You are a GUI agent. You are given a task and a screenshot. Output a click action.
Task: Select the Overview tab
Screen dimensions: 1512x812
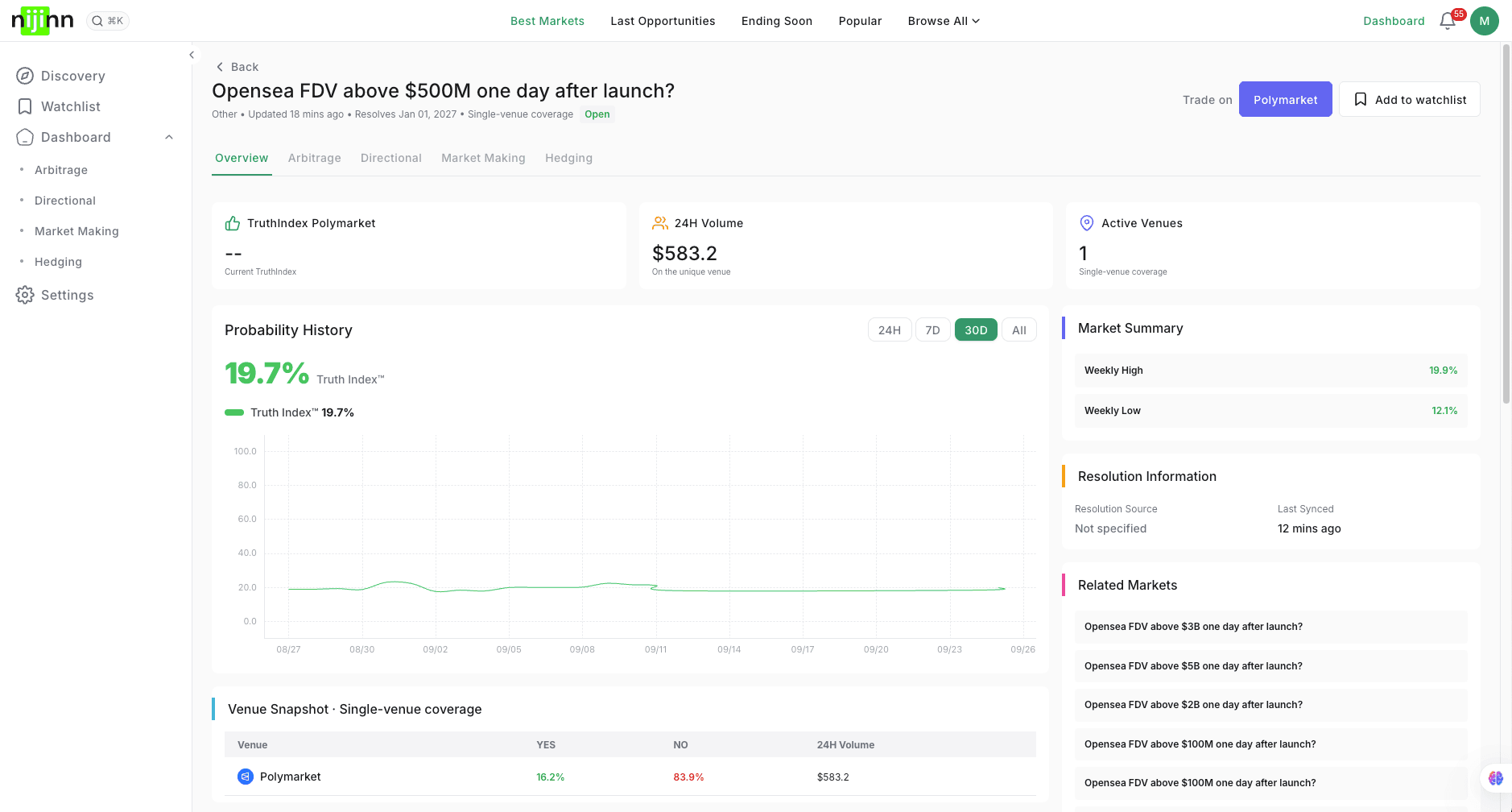[242, 158]
